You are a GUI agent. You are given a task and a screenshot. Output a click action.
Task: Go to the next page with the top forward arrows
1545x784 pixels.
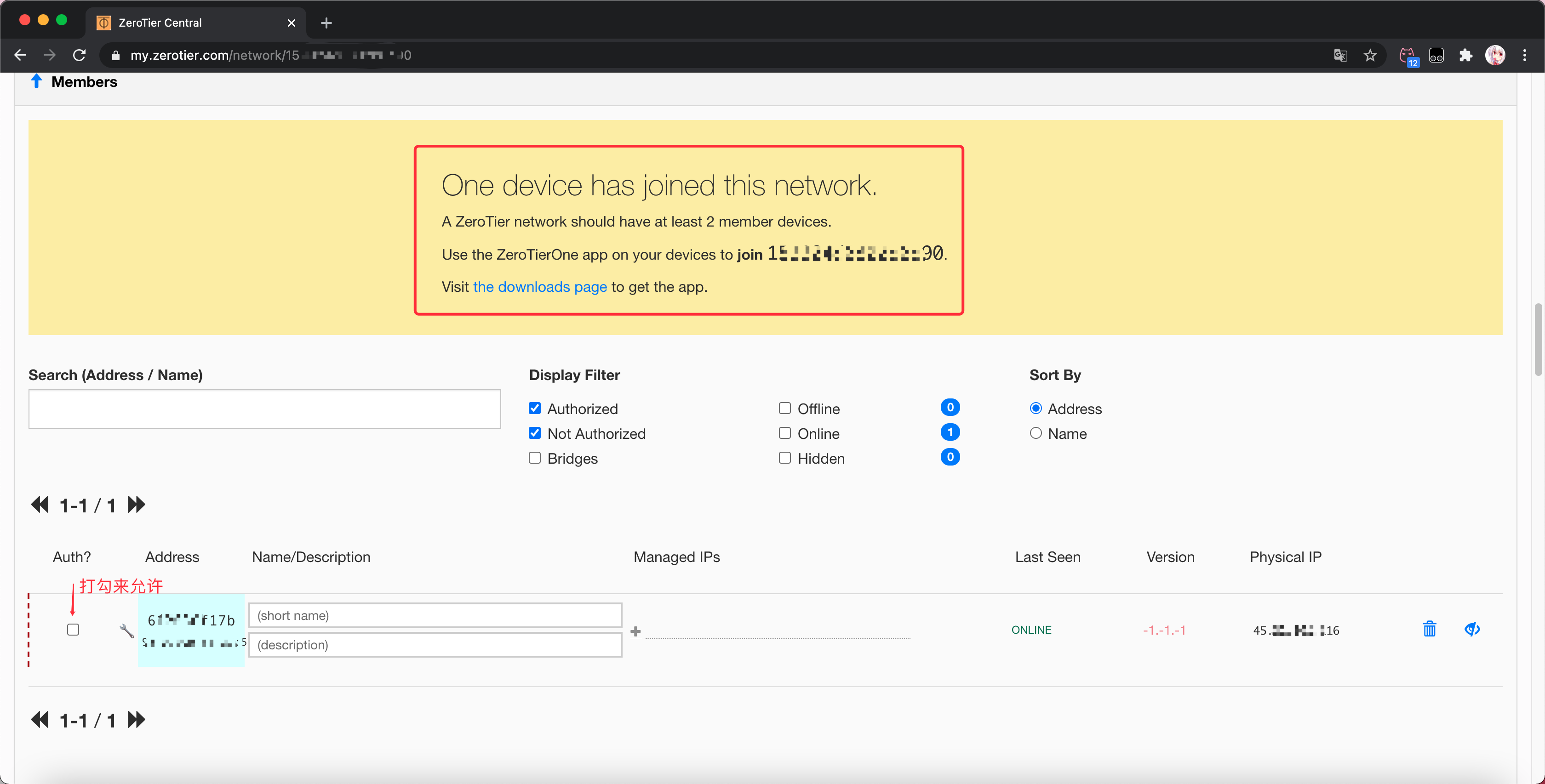(136, 505)
